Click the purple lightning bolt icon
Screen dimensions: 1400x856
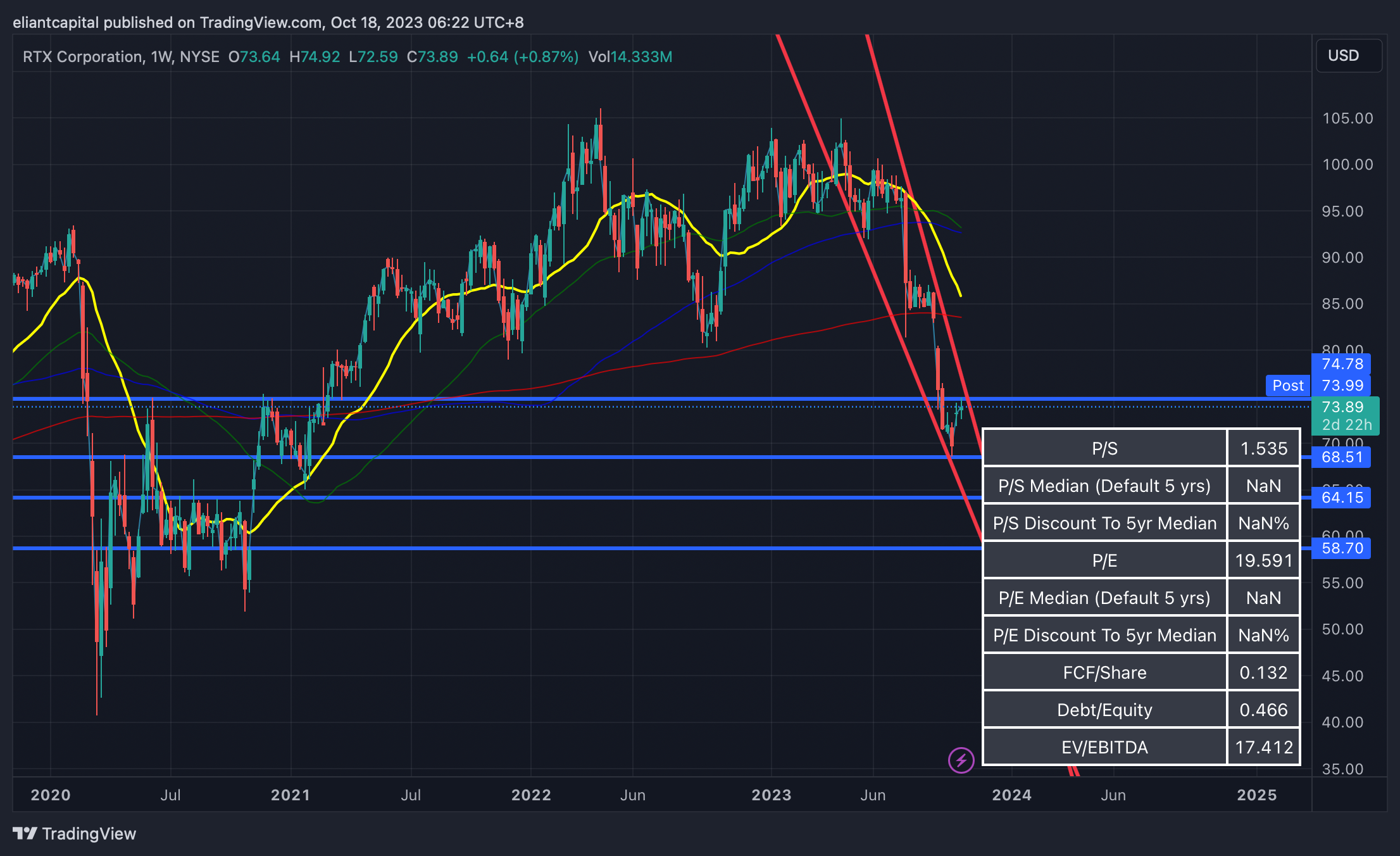click(961, 760)
